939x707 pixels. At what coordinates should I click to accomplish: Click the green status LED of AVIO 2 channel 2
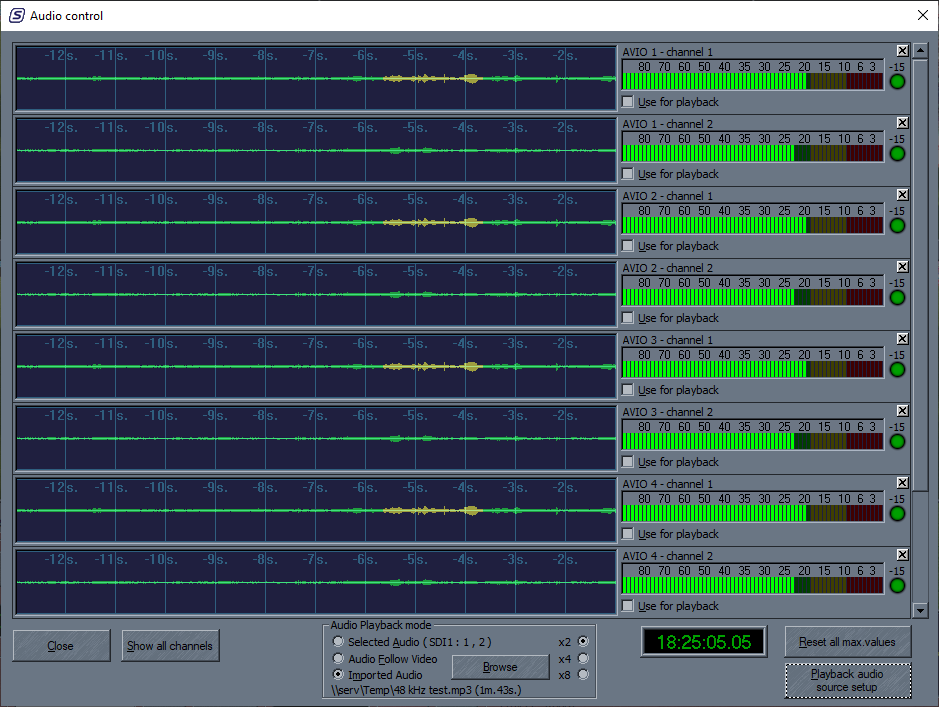point(897,297)
